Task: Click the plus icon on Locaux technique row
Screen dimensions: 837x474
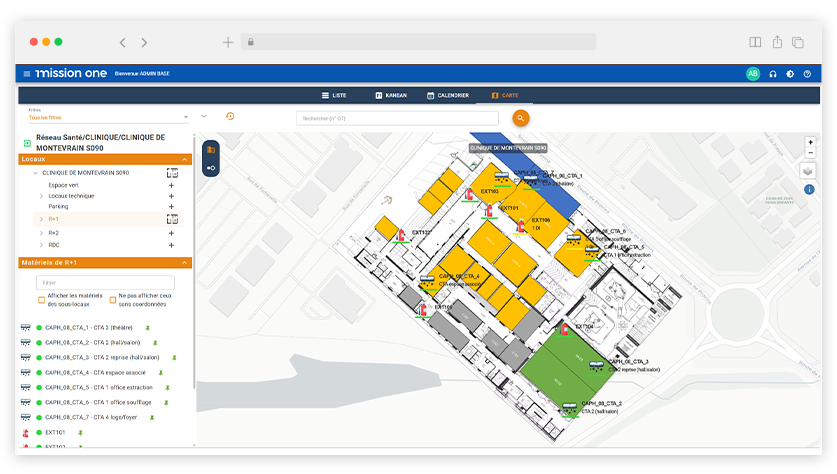Action: (171, 196)
